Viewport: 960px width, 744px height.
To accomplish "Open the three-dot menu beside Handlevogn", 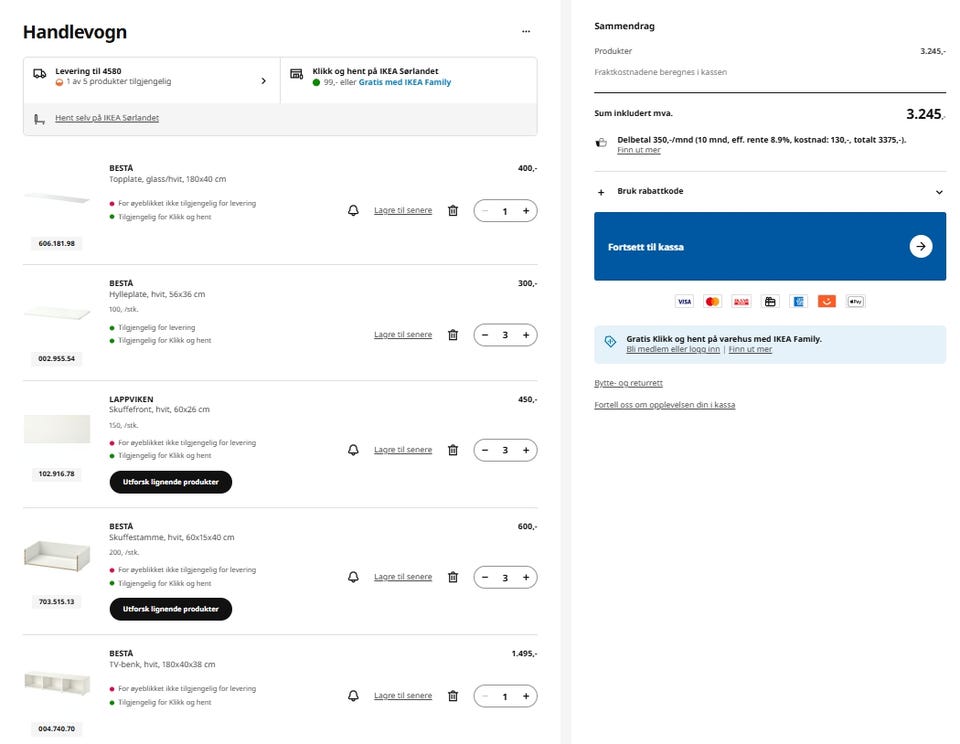I will (x=526, y=31).
